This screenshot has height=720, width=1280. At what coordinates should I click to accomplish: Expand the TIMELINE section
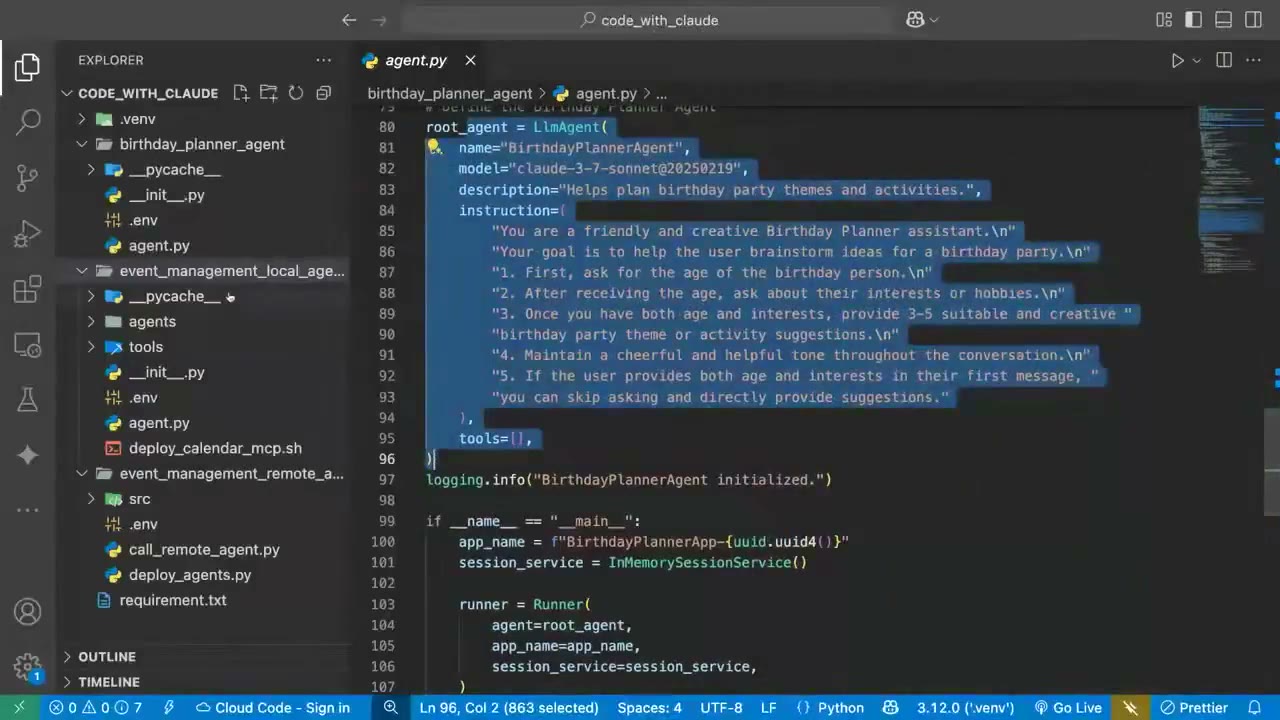click(x=109, y=682)
